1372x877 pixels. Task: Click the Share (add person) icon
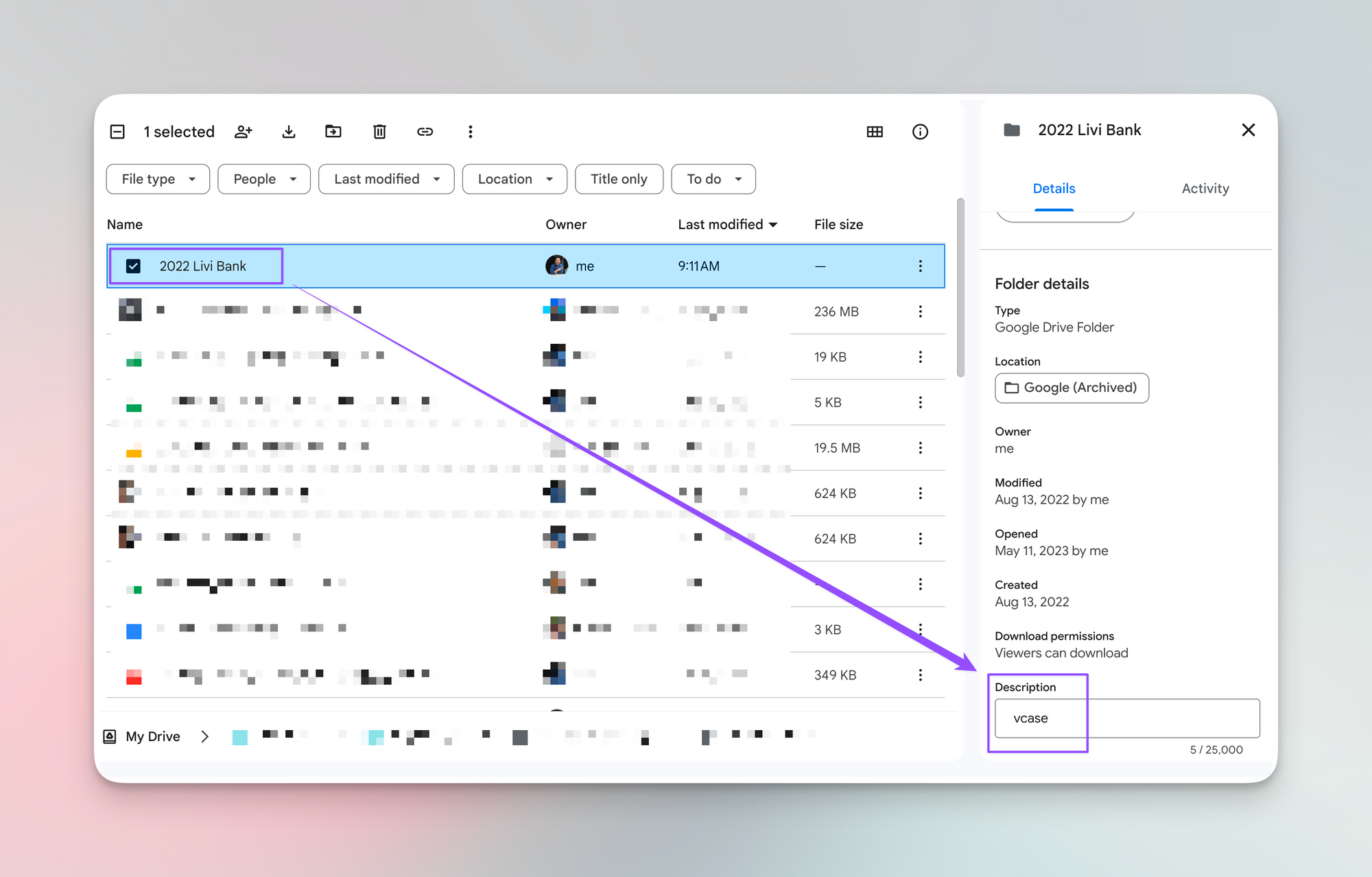(x=244, y=132)
